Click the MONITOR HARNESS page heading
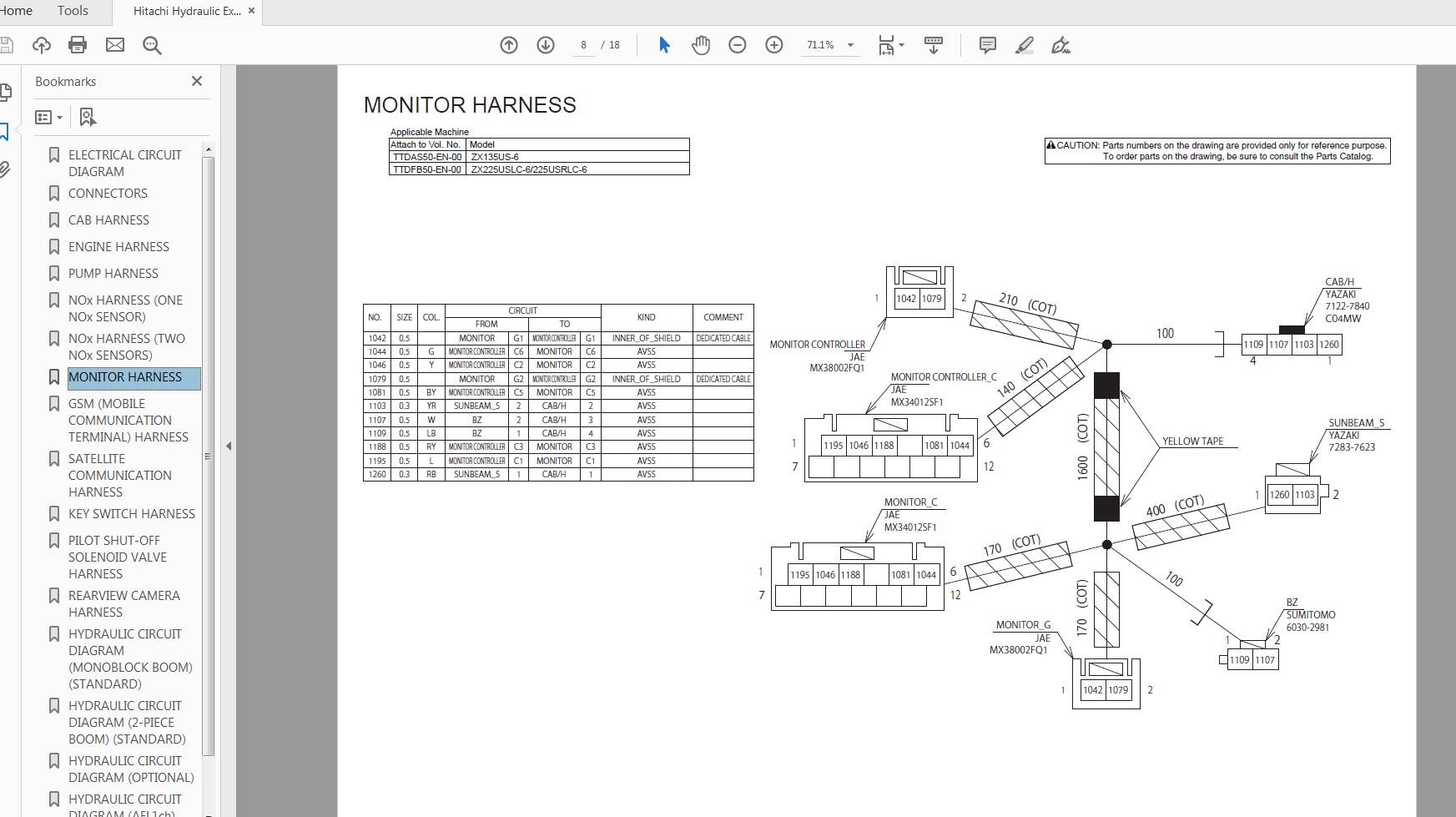The width and height of the screenshot is (1456, 817). [x=470, y=105]
